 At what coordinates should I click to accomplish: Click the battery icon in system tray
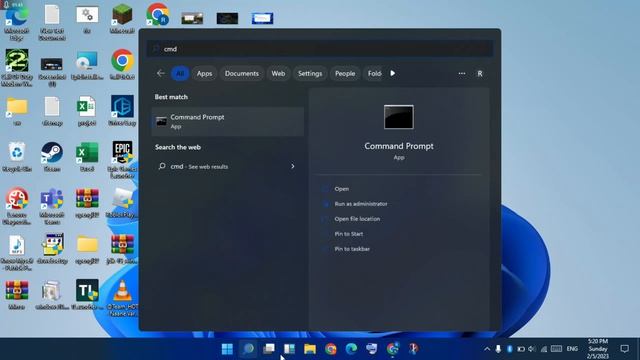[521, 349]
